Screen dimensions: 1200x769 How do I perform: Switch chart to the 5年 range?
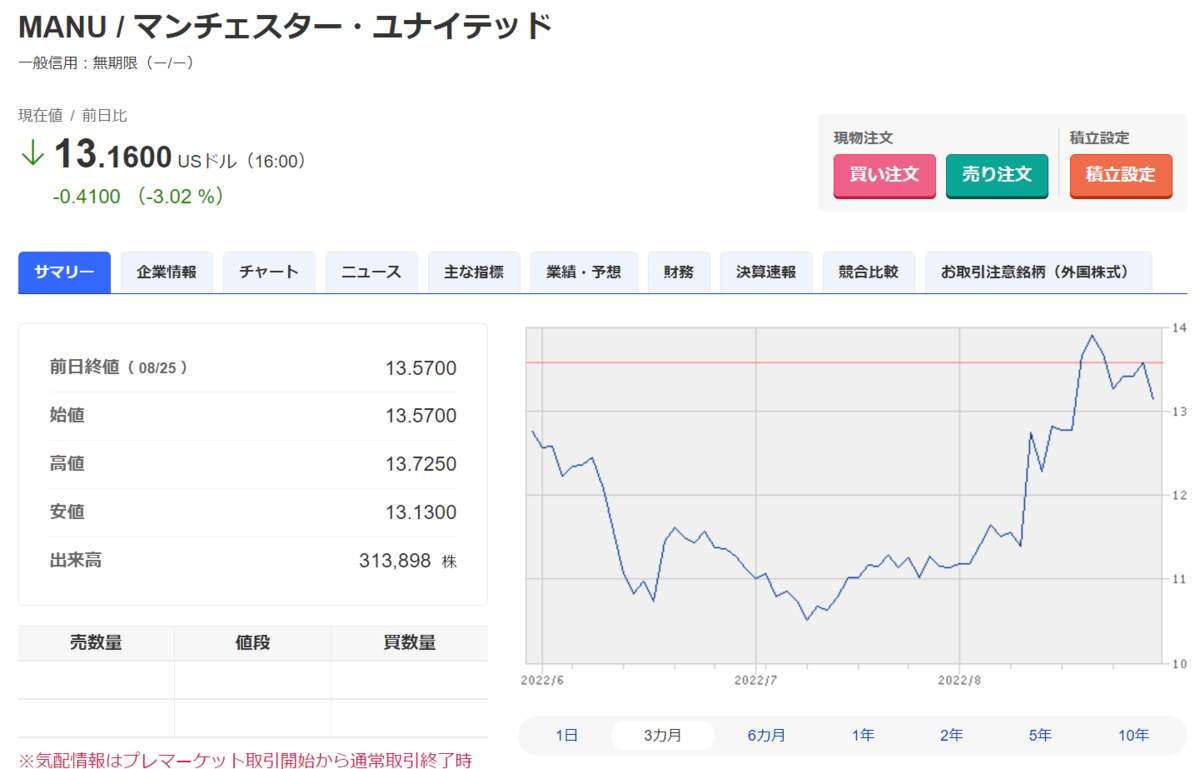[x=1040, y=735]
